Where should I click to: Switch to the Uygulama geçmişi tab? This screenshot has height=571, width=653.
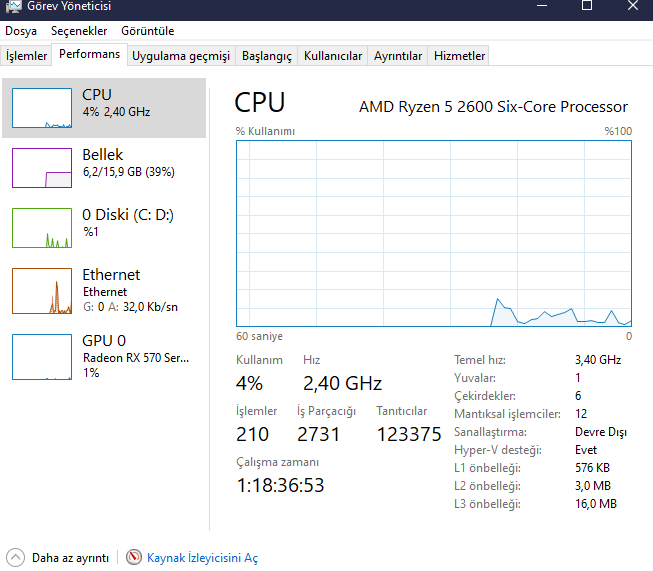[x=181, y=56]
